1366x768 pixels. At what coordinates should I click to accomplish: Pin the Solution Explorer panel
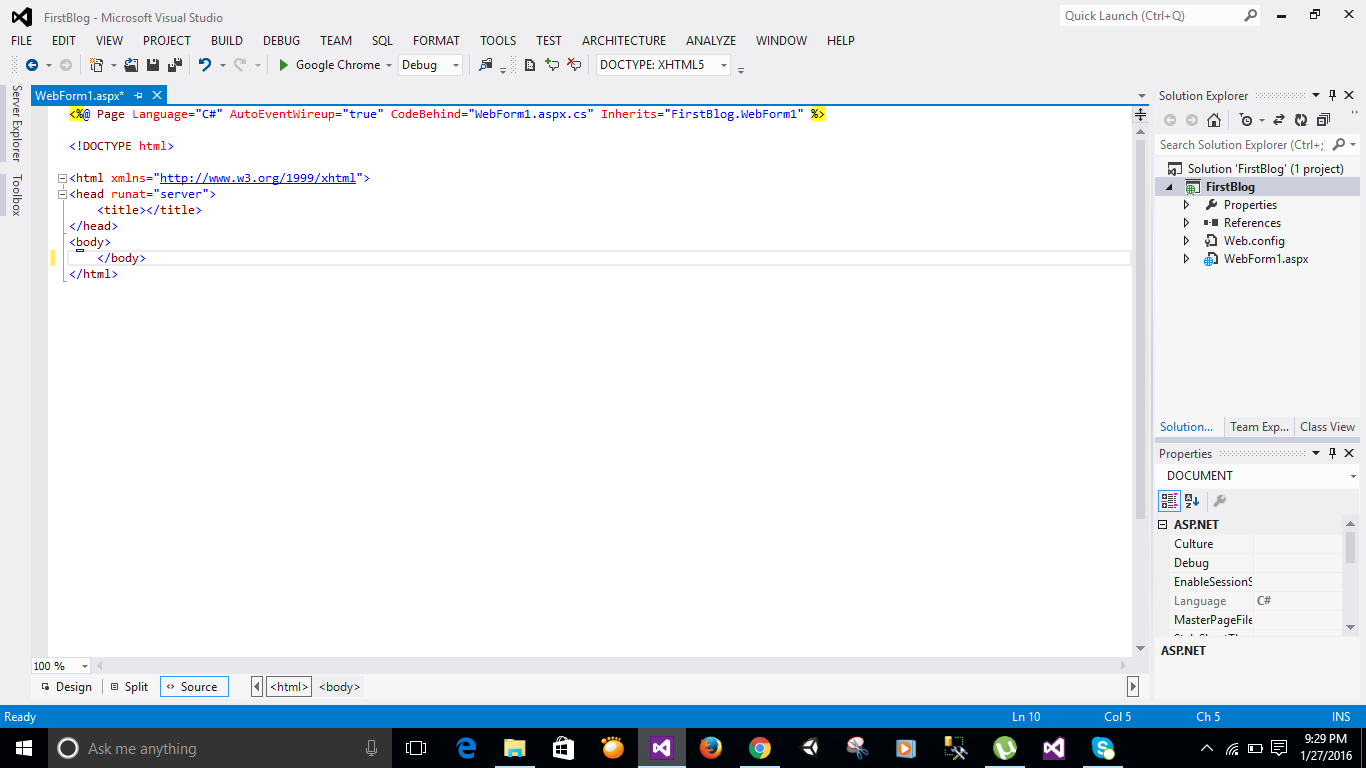(1332, 95)
